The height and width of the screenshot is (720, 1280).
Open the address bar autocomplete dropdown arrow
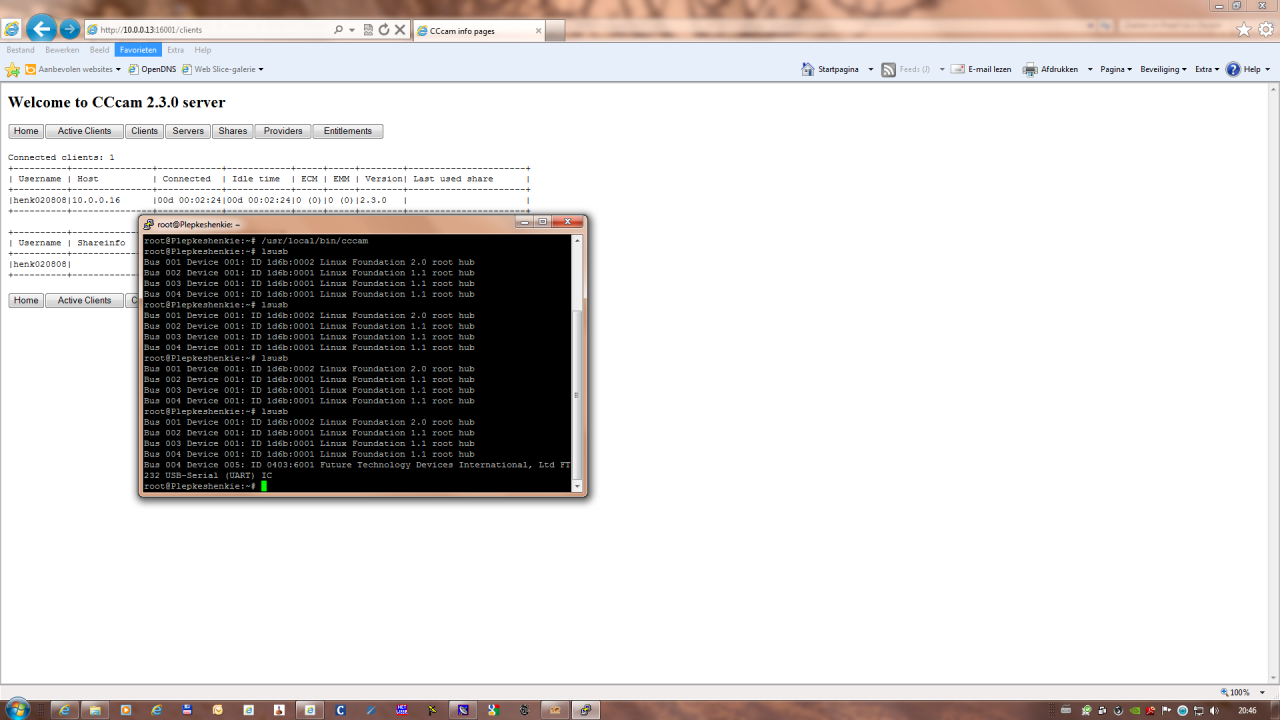352,30
